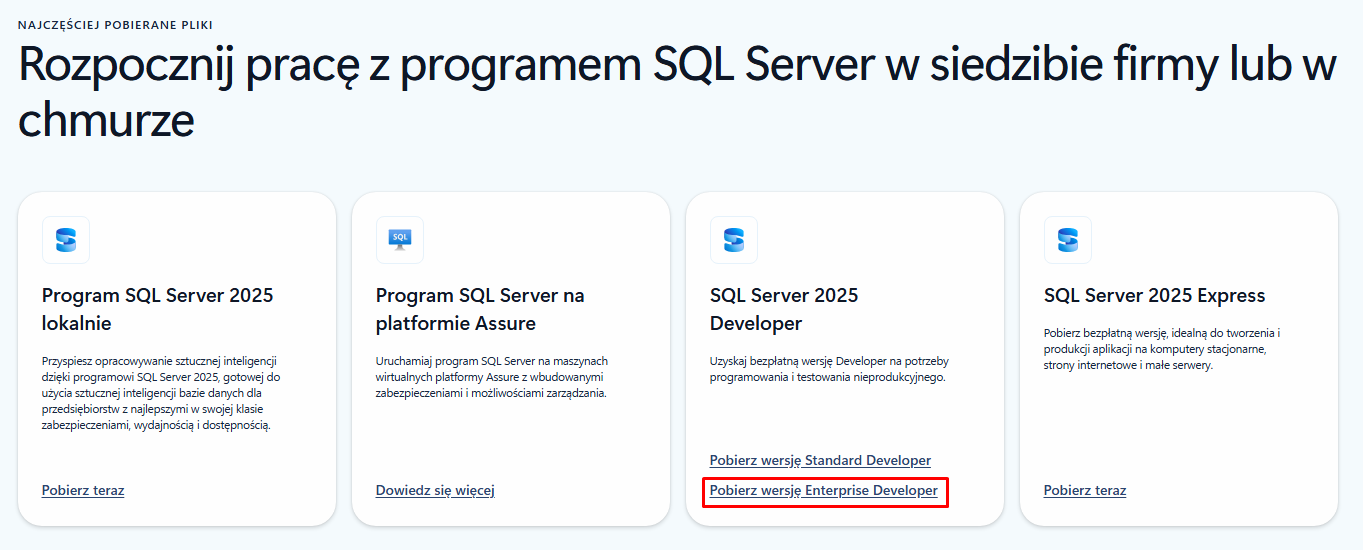Click the SQL monitor icon on the Assure card

click(x=400, y=240)
